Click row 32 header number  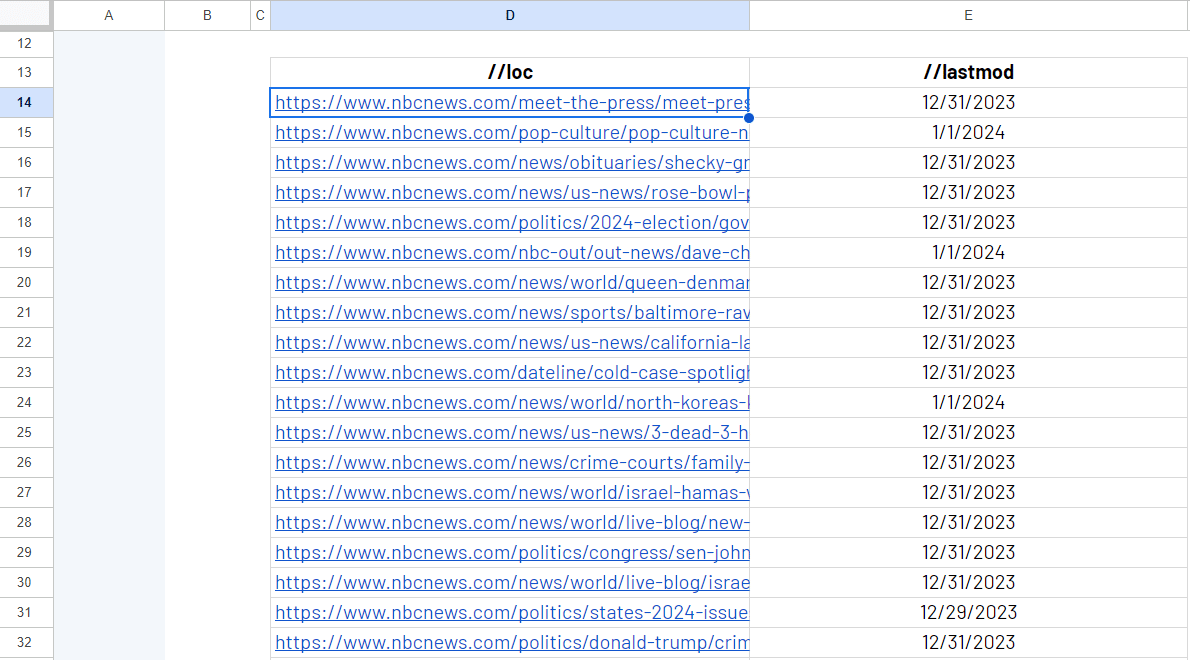click(x=25, y=642)
